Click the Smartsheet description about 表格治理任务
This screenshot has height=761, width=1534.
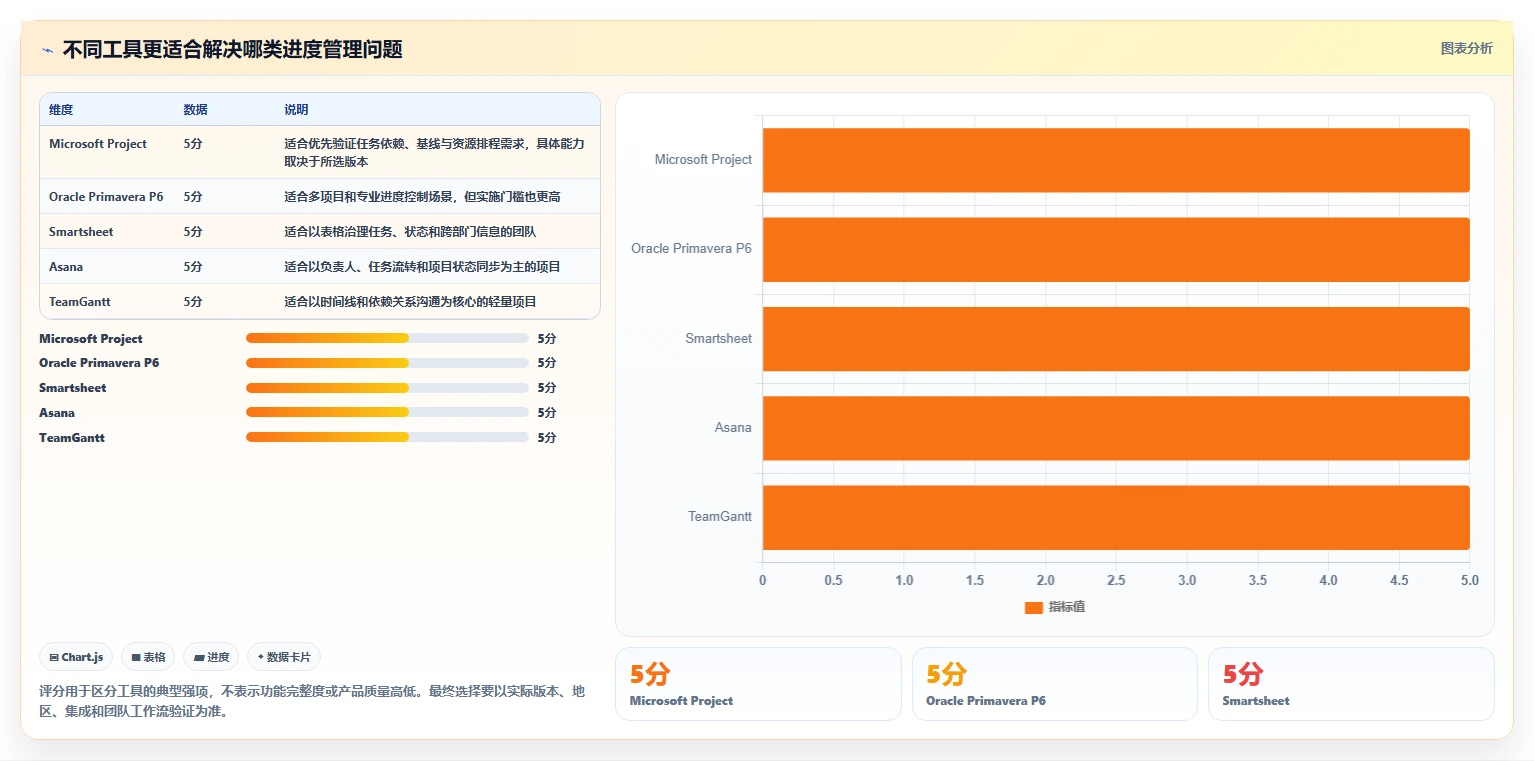(410, 232)
